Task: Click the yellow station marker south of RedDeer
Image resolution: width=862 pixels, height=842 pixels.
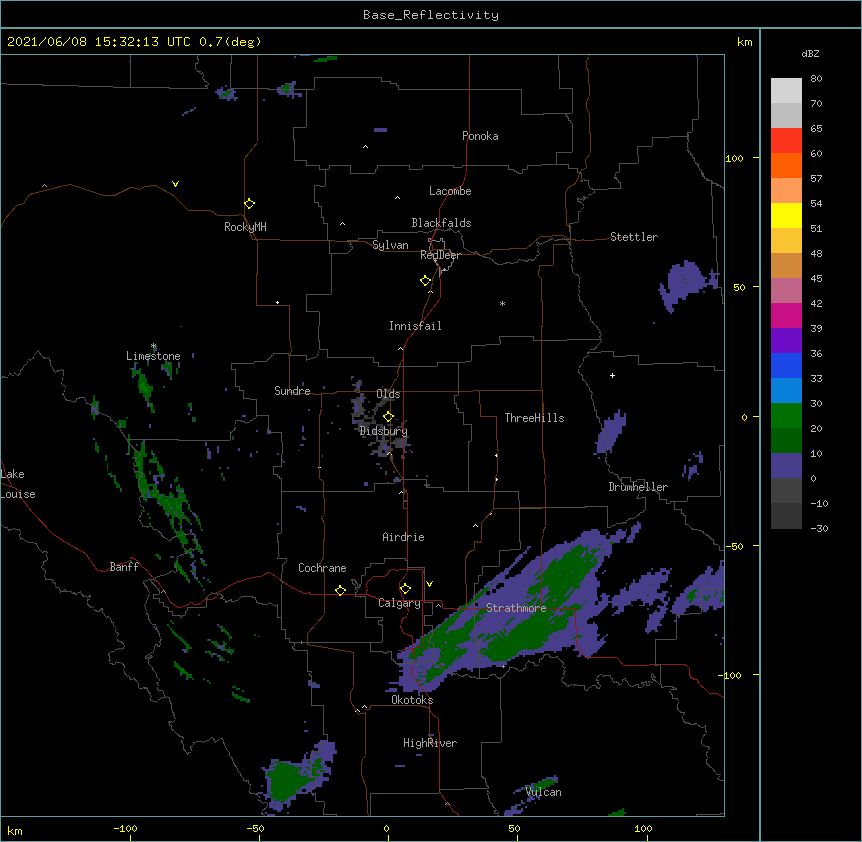Action: point(425,280)
